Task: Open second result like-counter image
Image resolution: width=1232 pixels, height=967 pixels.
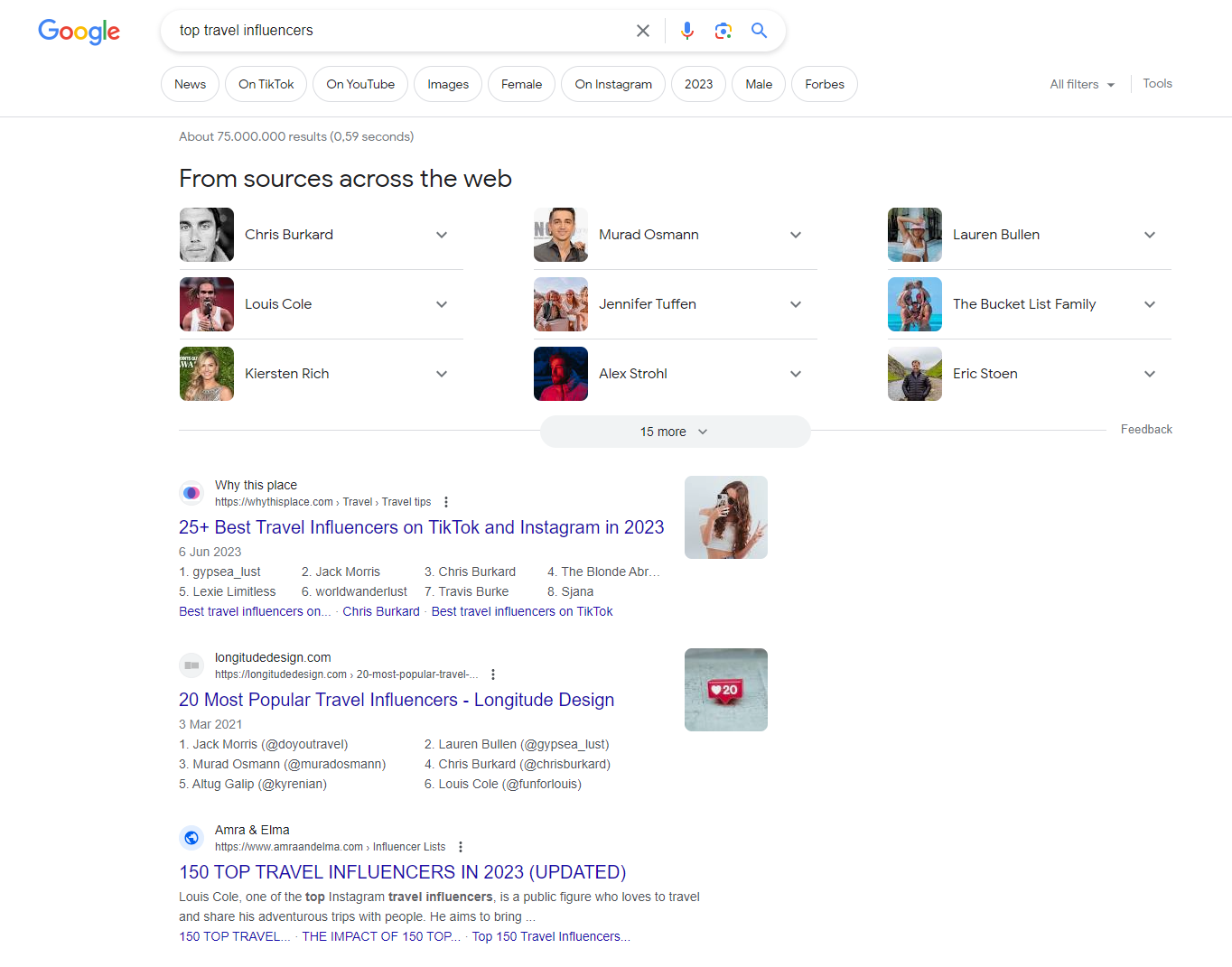Action: pos(726,690)
